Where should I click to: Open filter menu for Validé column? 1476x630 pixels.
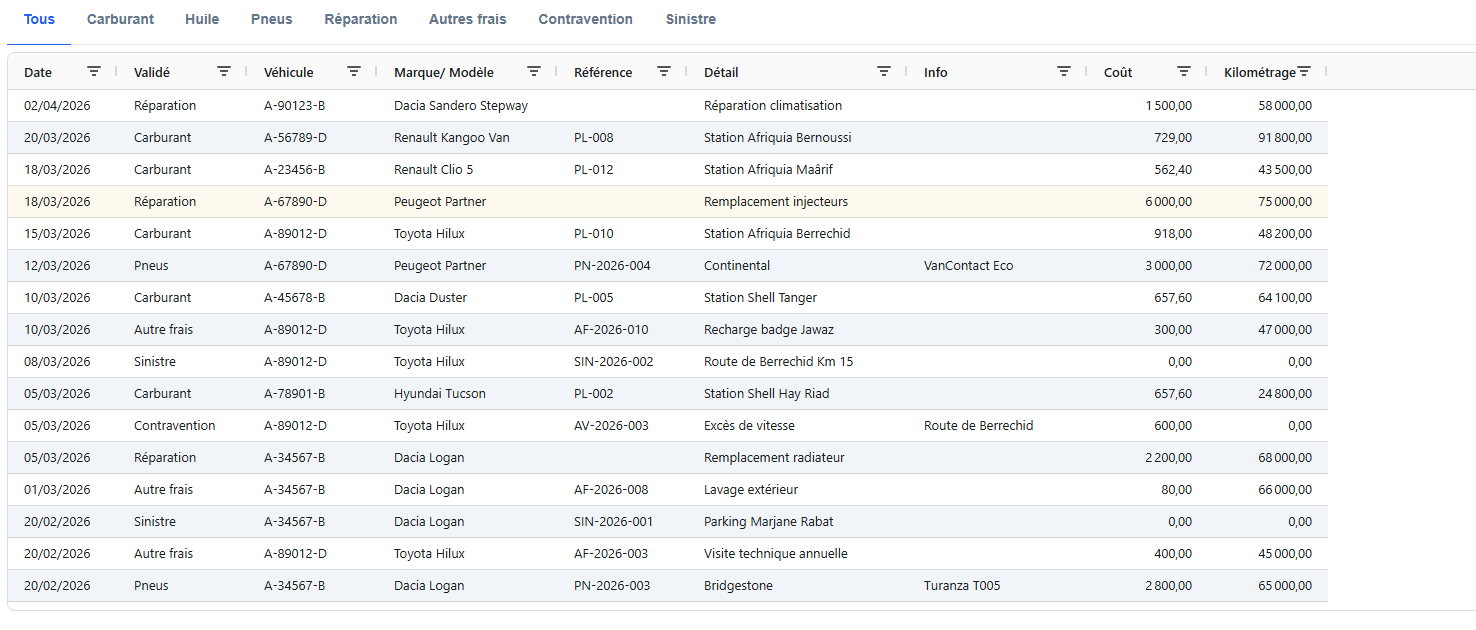[x=224, y=71]
